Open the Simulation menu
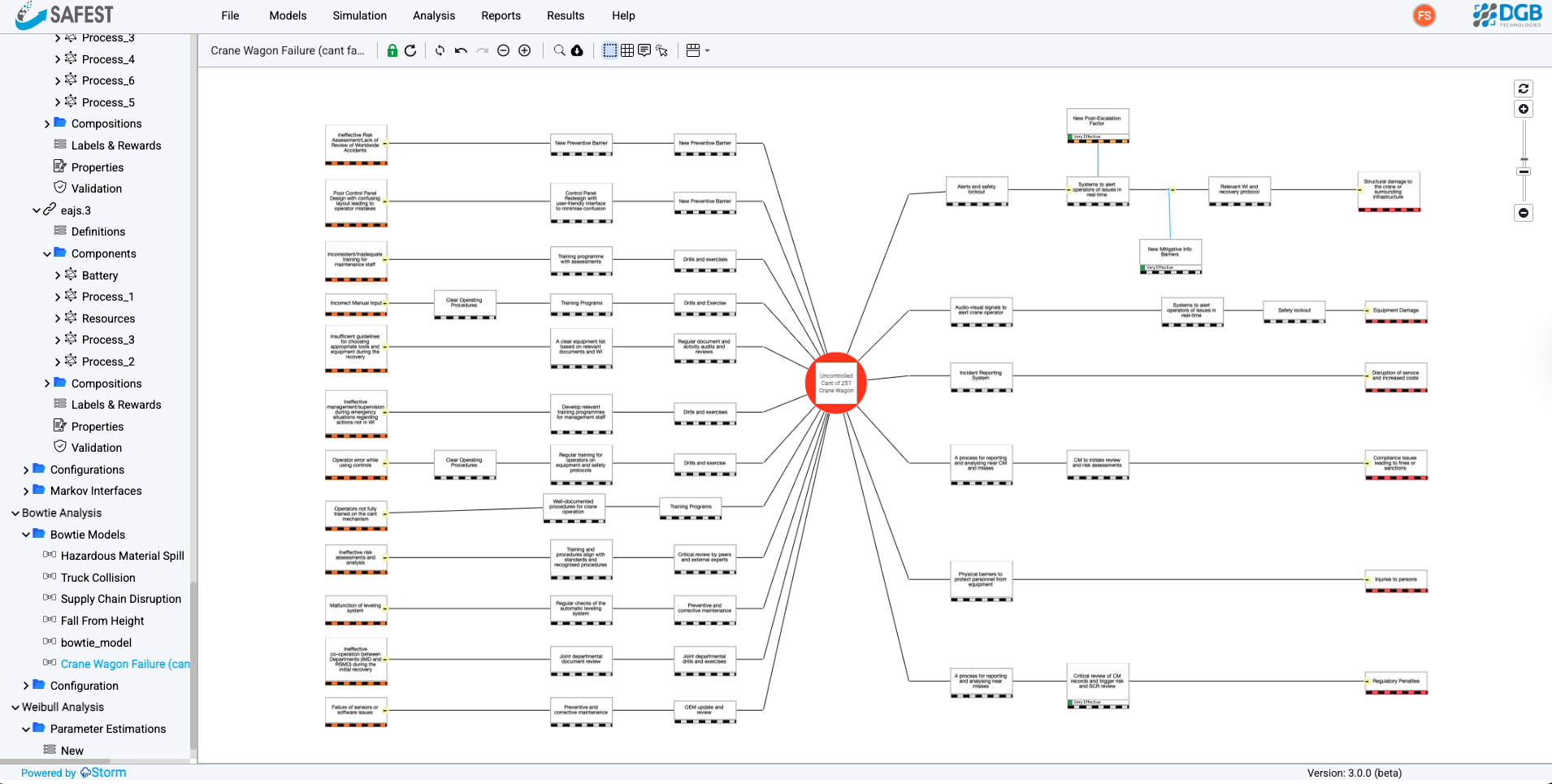 tap(359, 15)
